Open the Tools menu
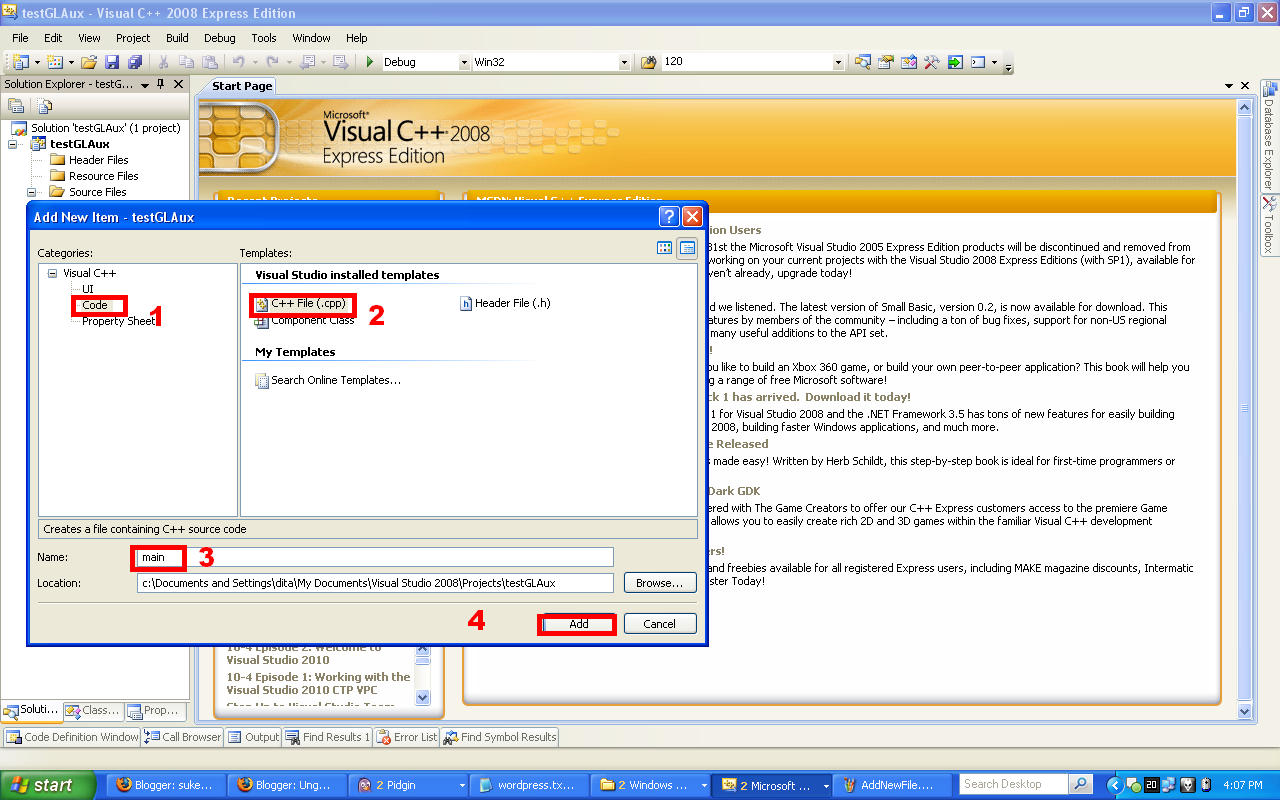 tap(264, 38)
